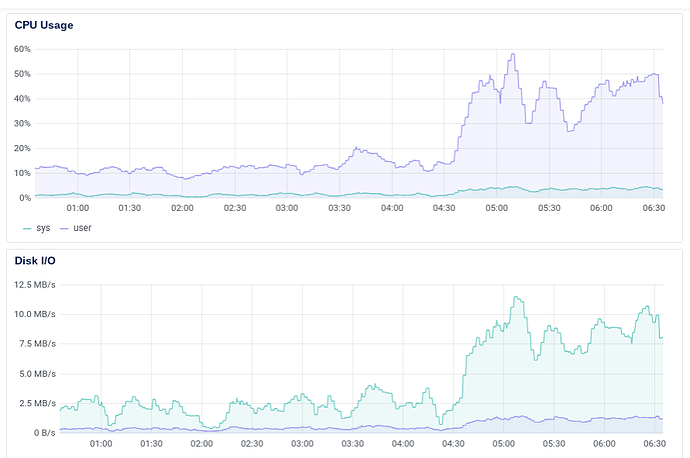Click the 40% label on CPU axis
Image resolution: width=690 pixels, height=458 pixels.
tap(22, 99)
